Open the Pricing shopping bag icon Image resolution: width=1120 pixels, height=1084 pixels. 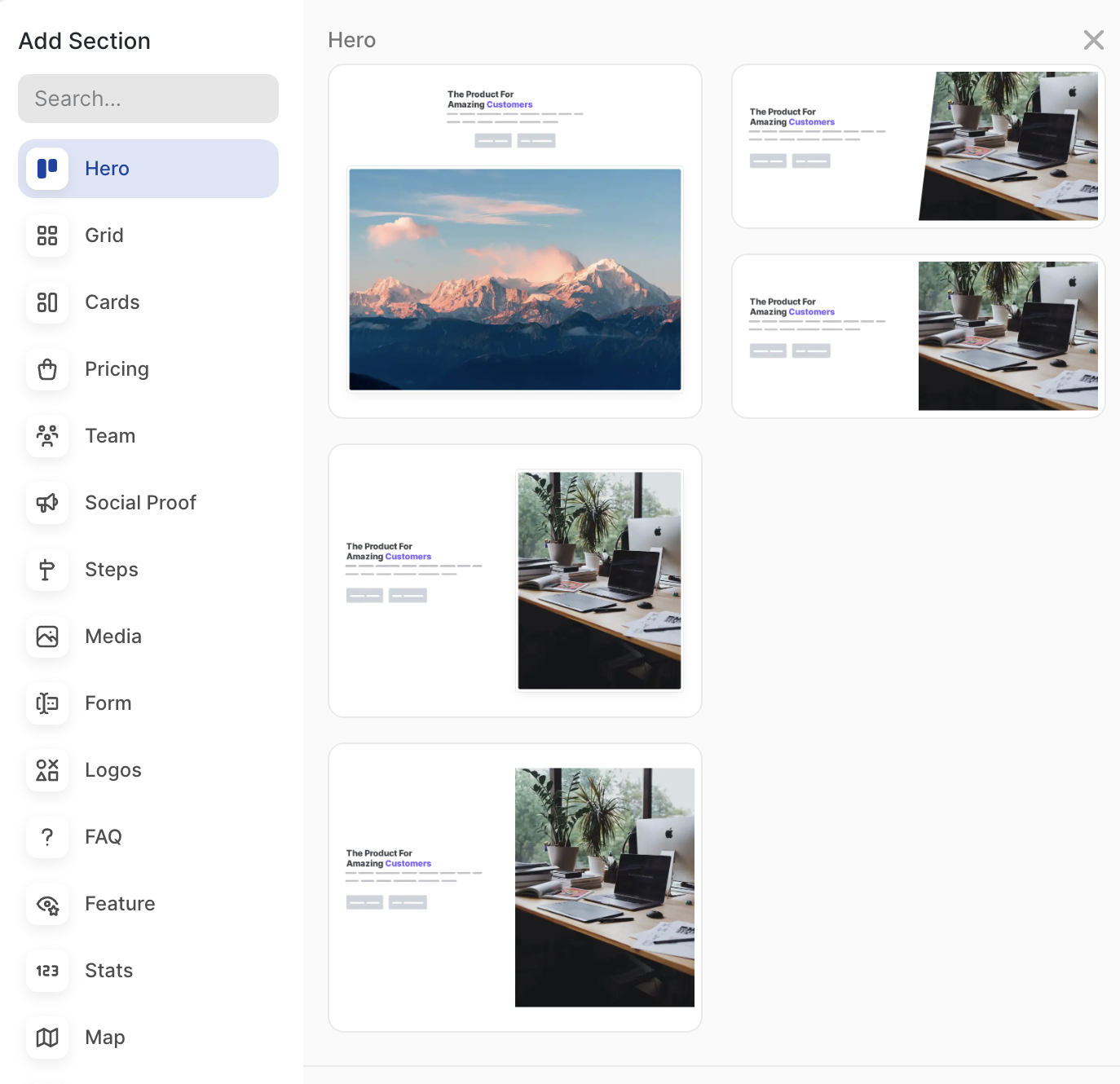(x=47, y=369)
